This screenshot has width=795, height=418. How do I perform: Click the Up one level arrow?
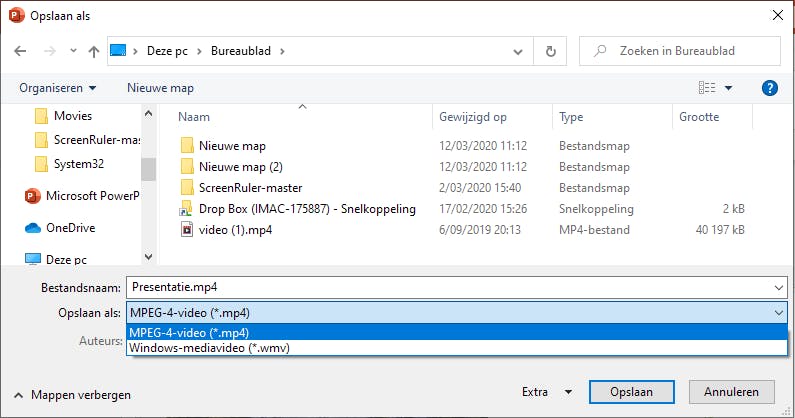click(94, 51)
